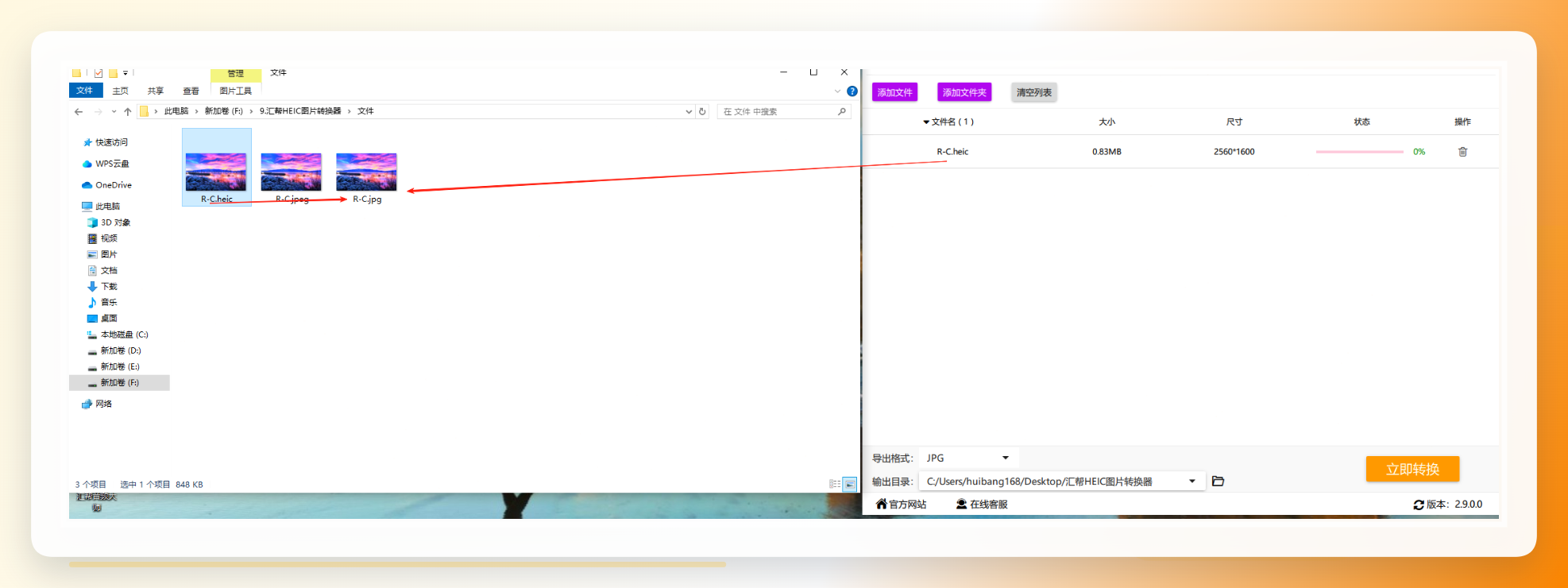Open 官方网站 home icon link
Viewport: 1568px width, 588px height.
click(x=881, y=504)
